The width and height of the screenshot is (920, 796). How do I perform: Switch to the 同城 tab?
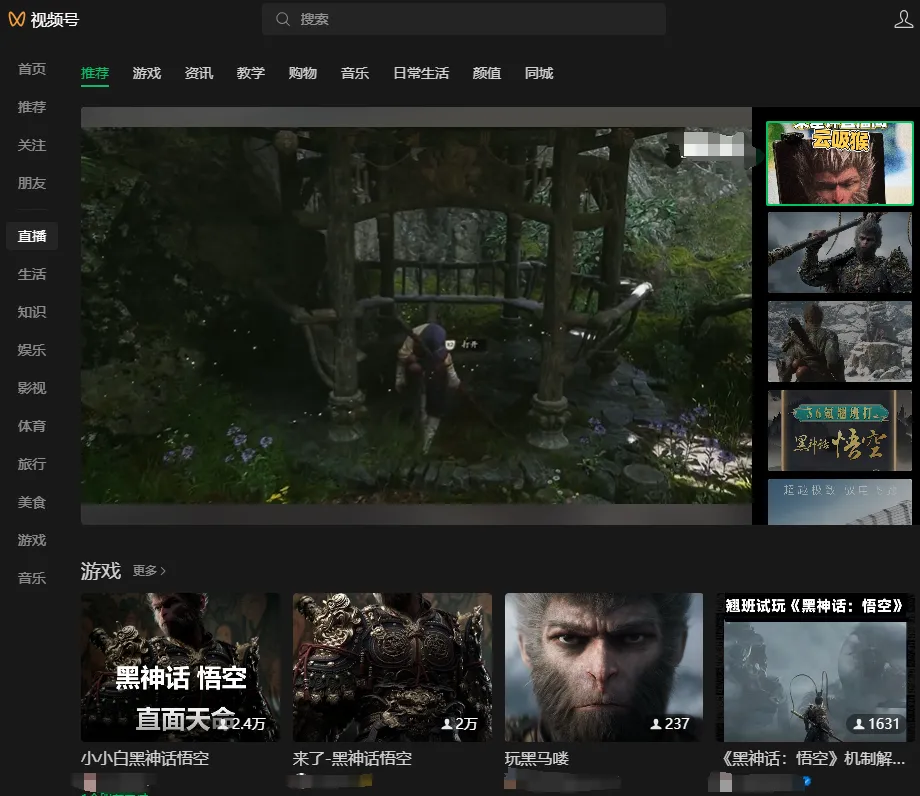(x=538, y=73)
